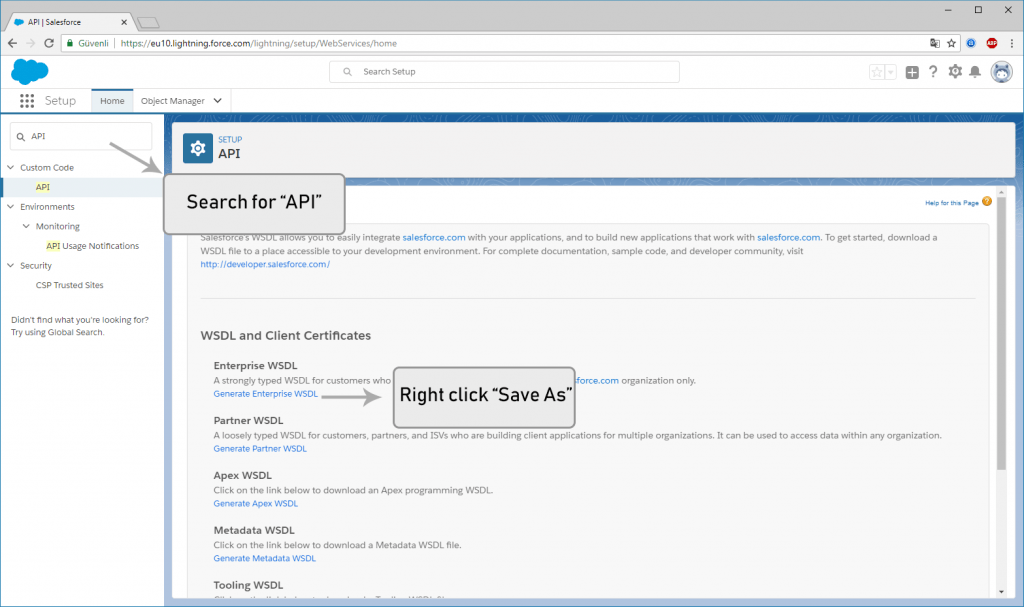The image size is (1024, 607).
Task: Click the 'WSDL and Client Certificates' heading
Action: click(285, 336)
